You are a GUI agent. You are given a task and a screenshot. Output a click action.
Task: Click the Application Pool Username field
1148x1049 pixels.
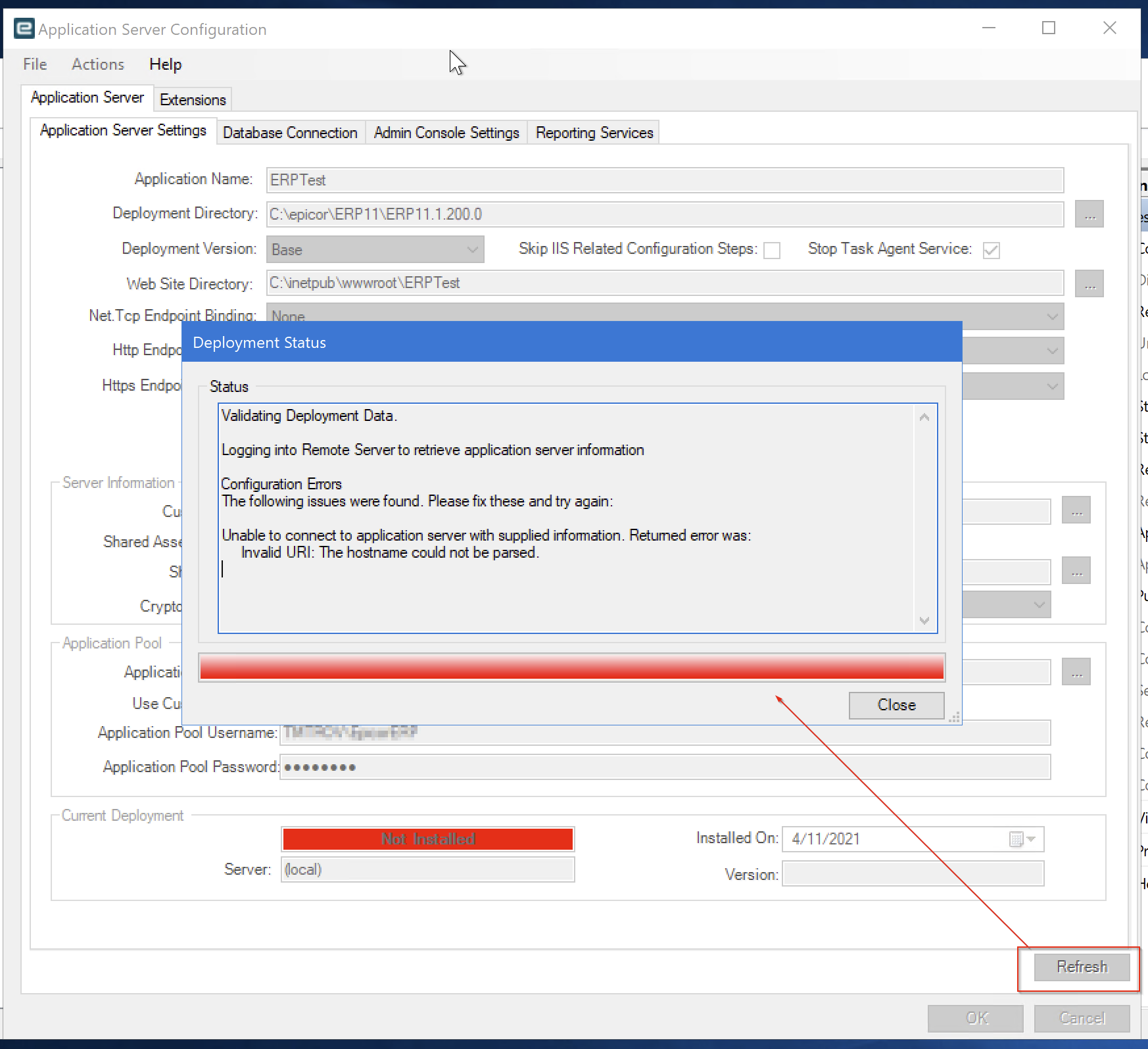pos(665,733)
